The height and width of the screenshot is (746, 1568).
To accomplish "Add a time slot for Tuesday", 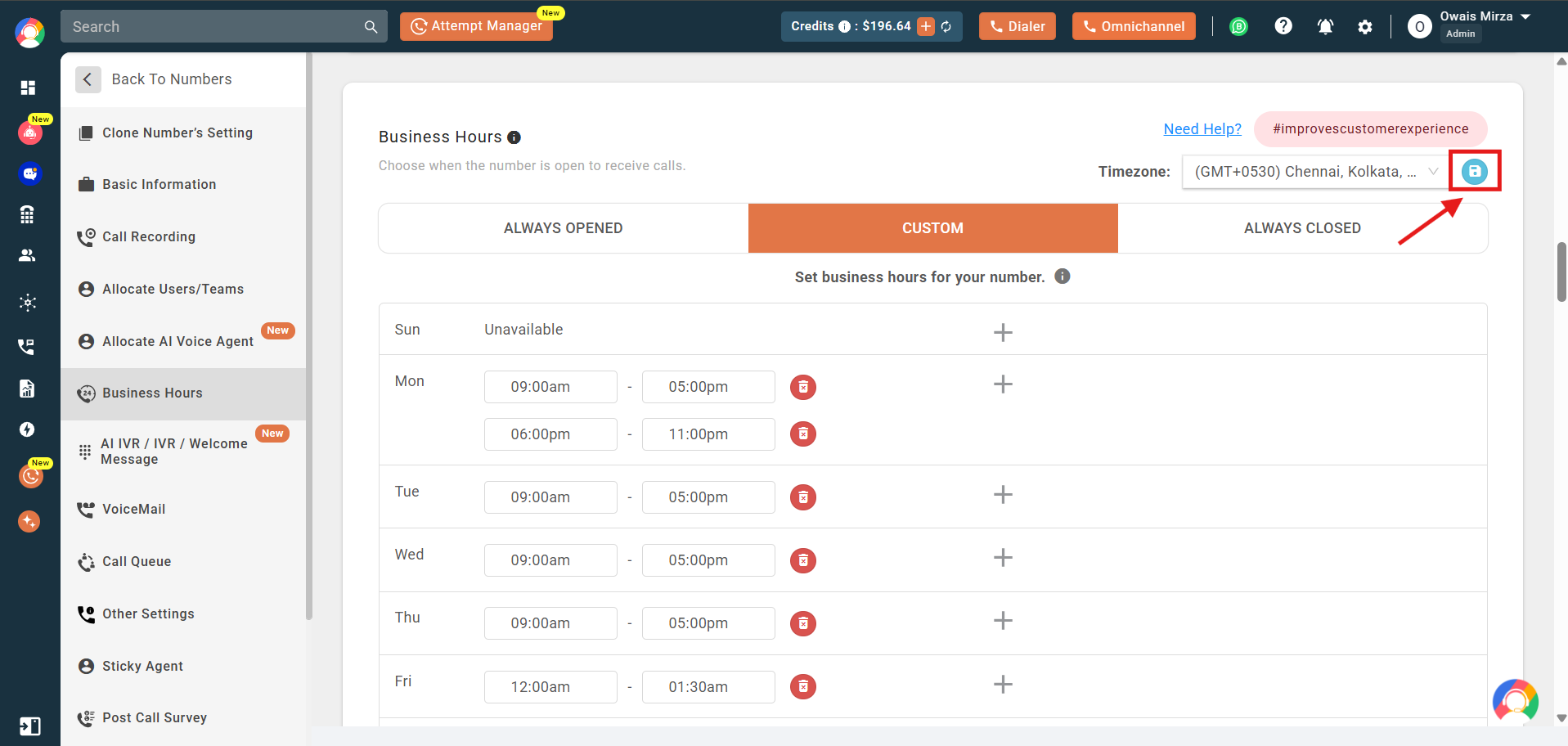I will pos(1003,495).
